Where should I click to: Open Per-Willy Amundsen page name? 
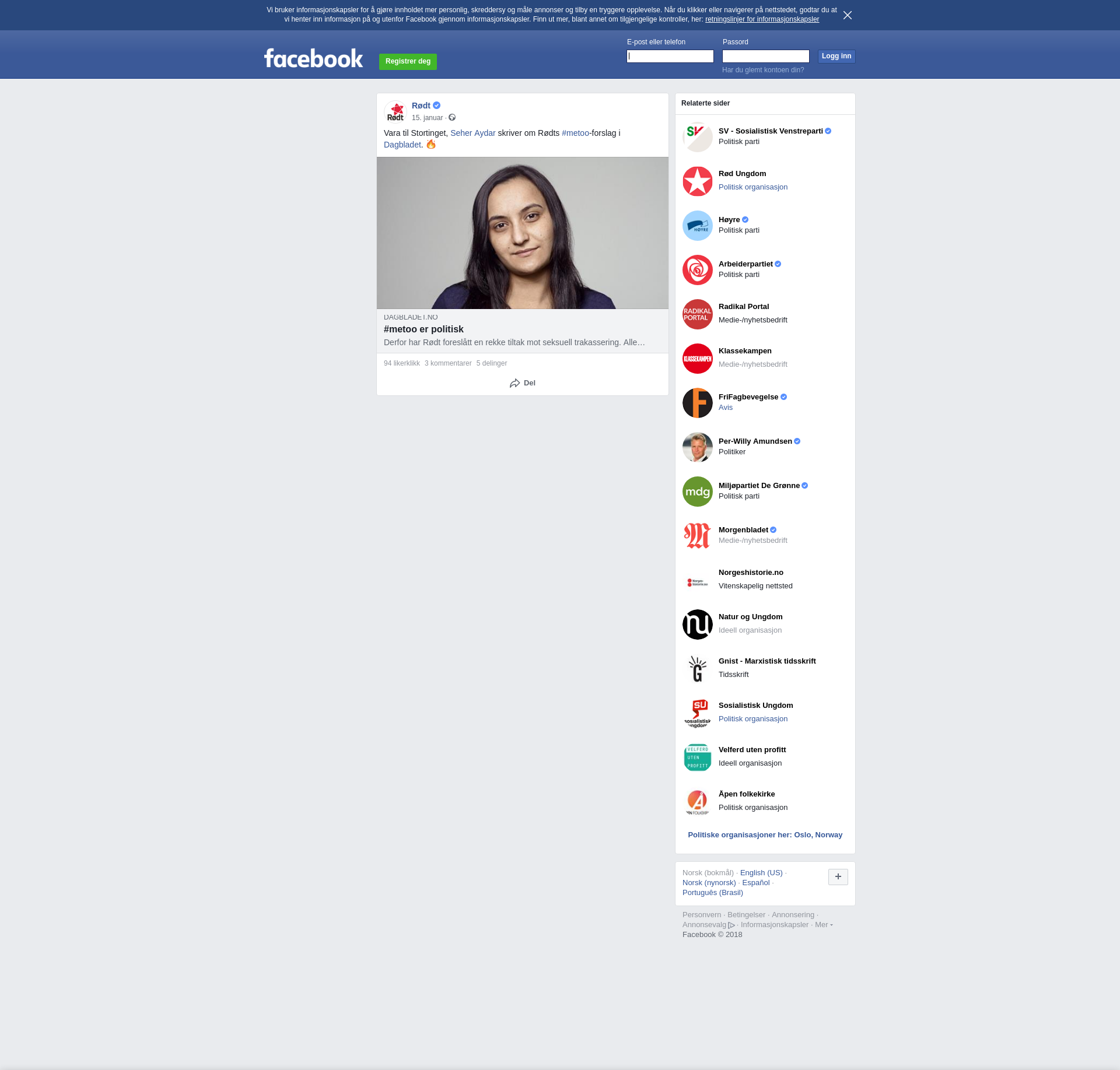(755, 441)
